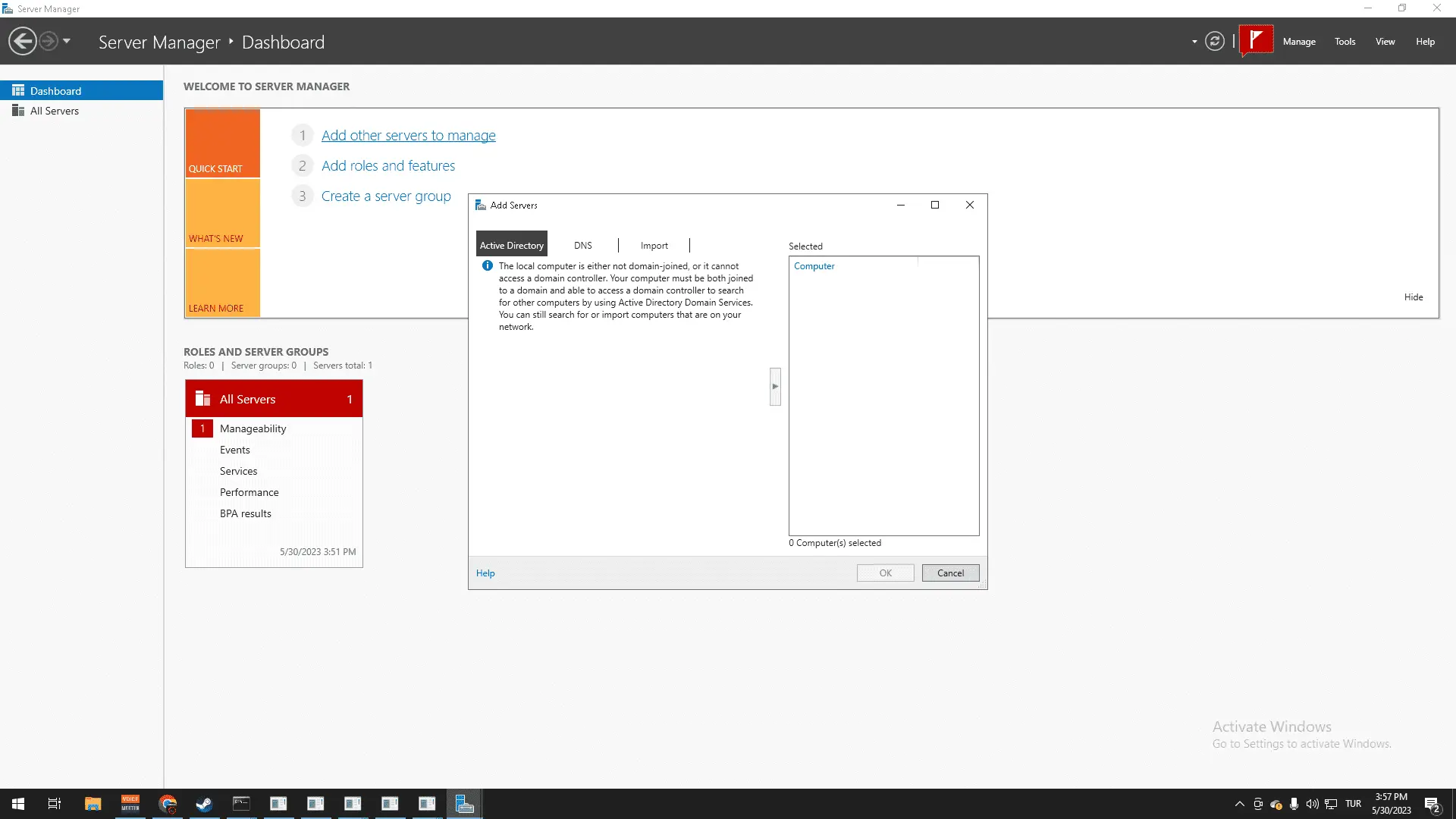This screenshot has height=819, width=1456.
Task: Click Add other servers to manage
Action: 409,136
